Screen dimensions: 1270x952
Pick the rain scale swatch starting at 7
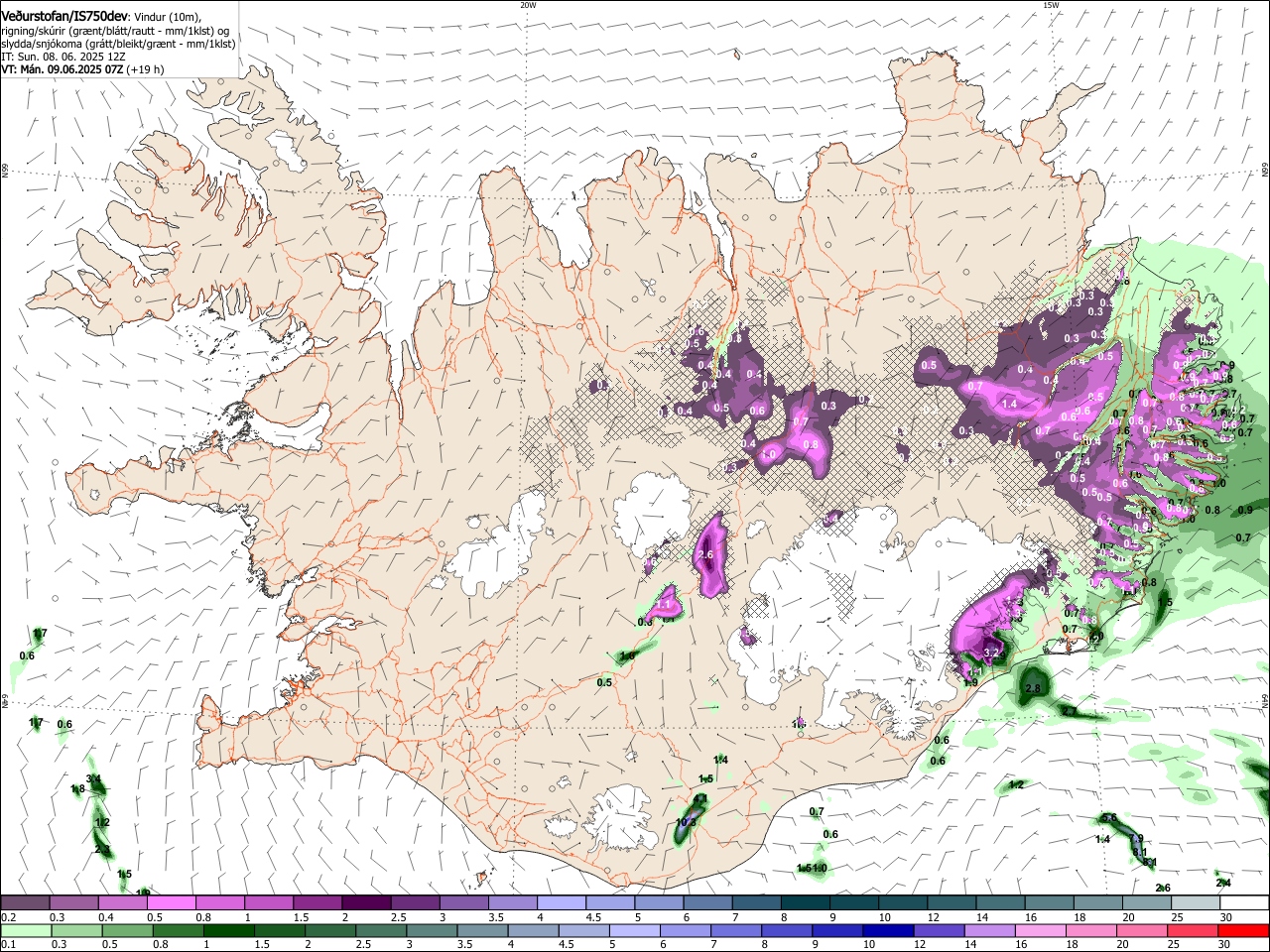(736, 930)
